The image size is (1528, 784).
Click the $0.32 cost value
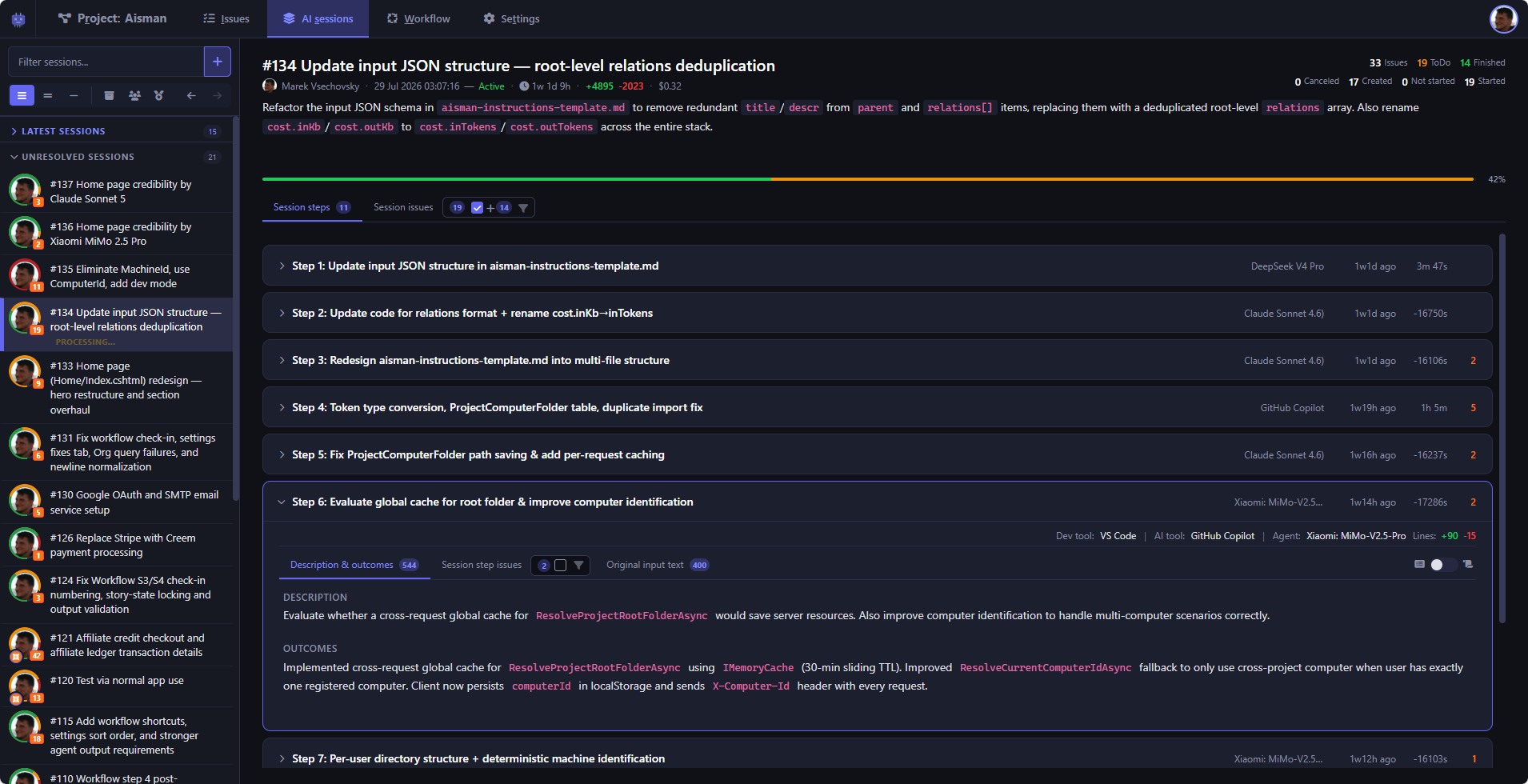(x=670, y=86)
